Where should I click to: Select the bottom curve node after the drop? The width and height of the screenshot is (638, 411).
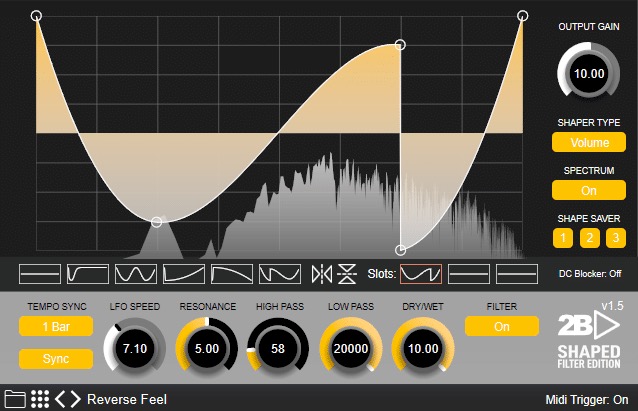400,250
